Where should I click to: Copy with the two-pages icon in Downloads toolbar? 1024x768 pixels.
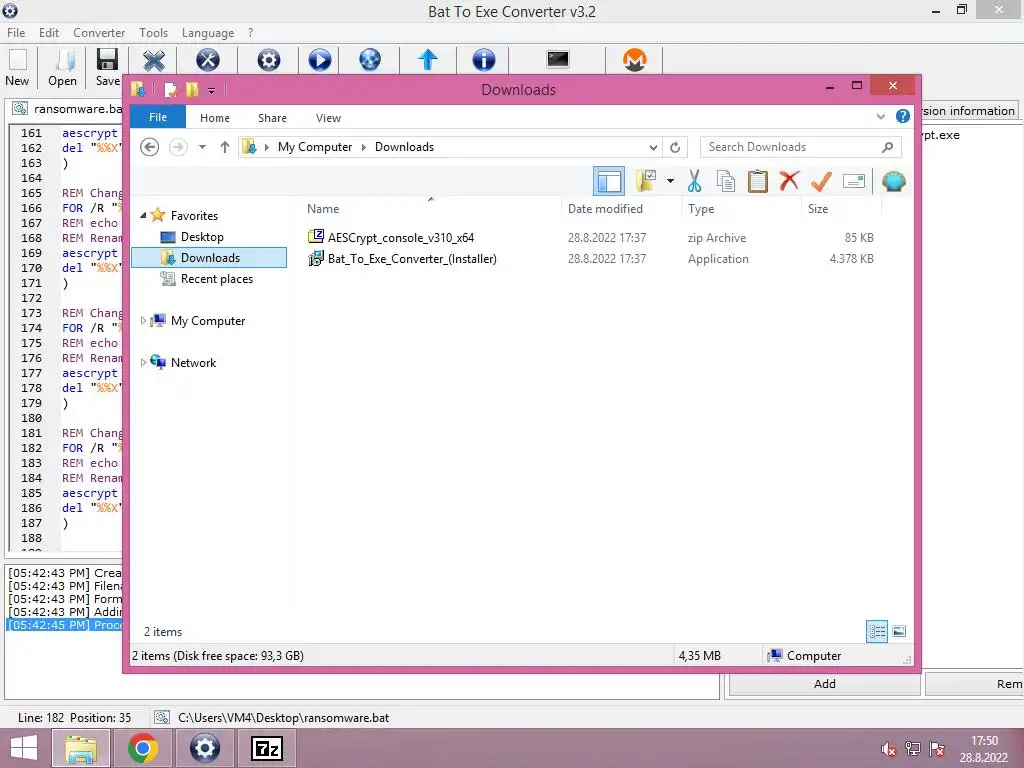coord(726,181)
